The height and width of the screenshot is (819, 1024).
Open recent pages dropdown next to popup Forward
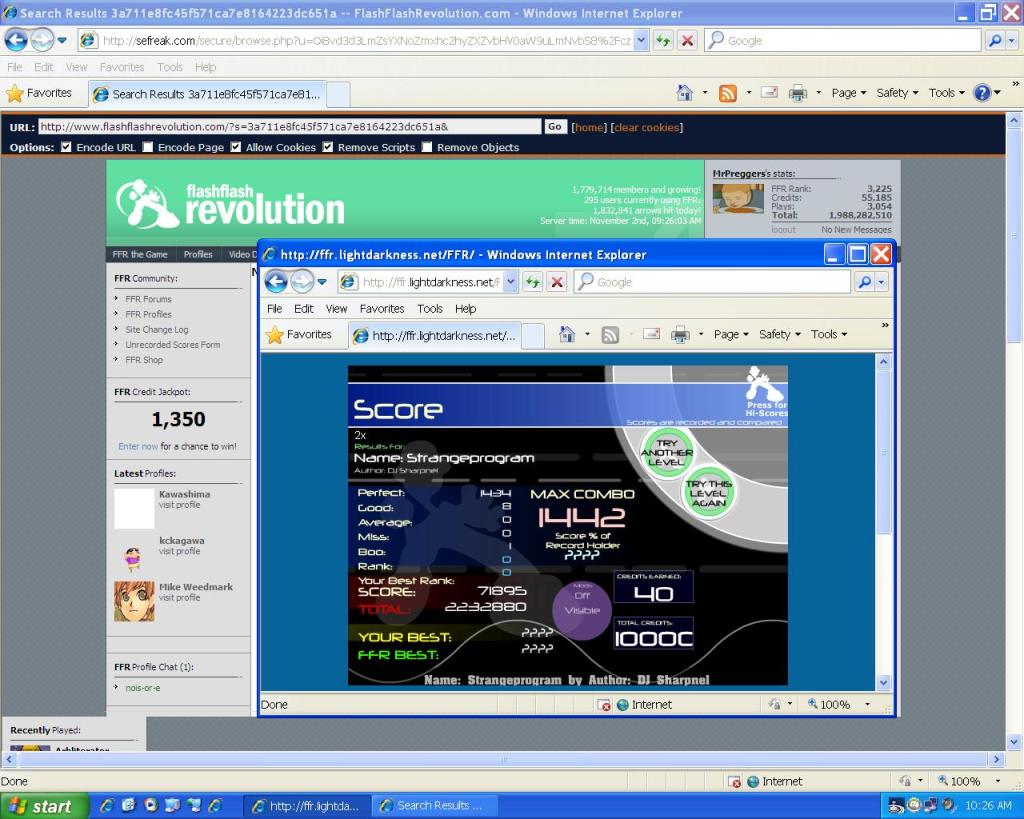pos(322,282)
